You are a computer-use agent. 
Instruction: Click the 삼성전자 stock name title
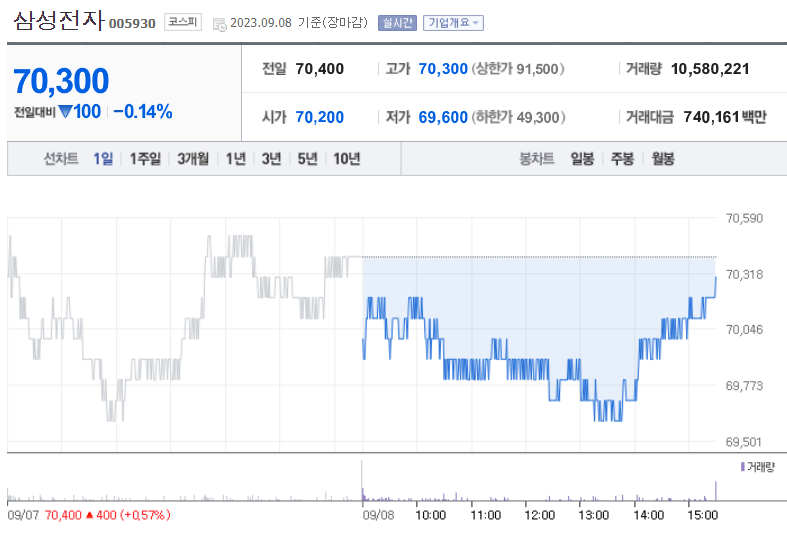59,21
